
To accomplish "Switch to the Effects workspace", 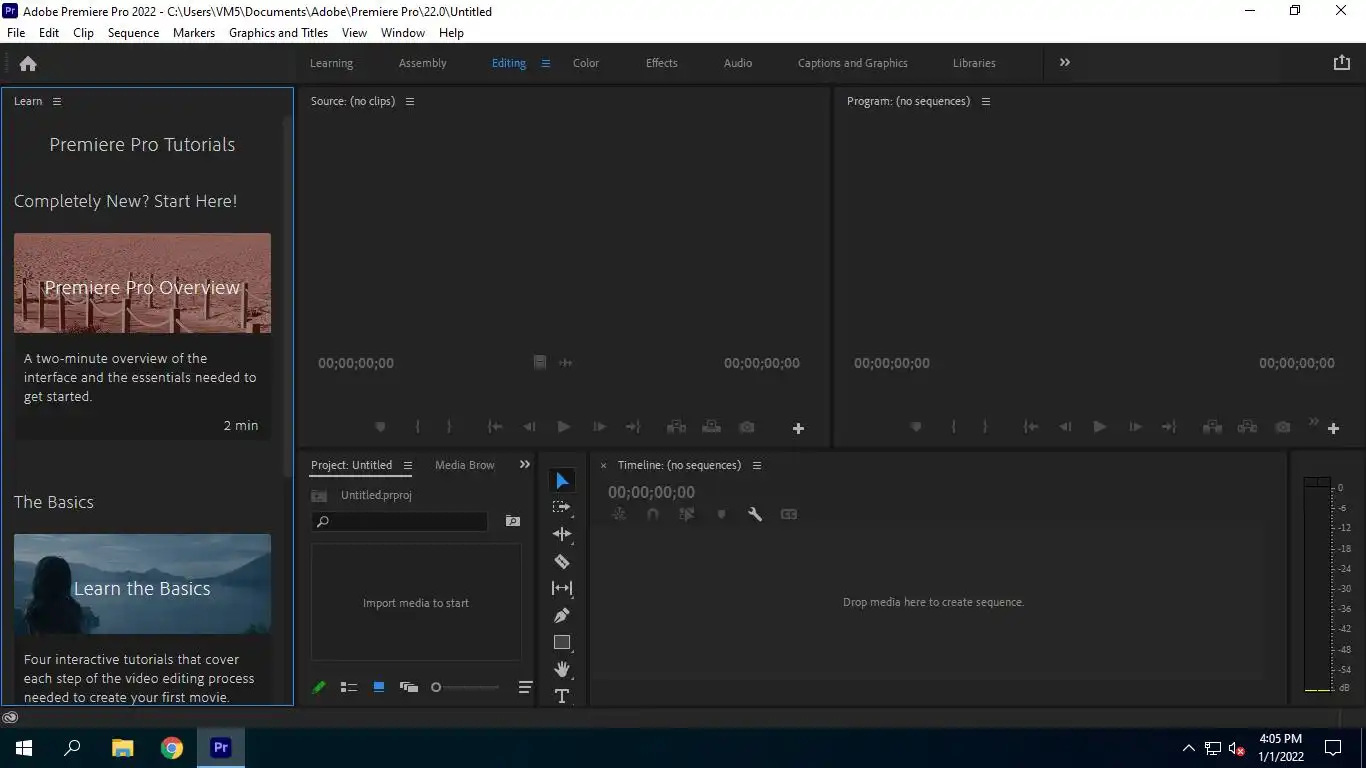I will tap(662, 63).
